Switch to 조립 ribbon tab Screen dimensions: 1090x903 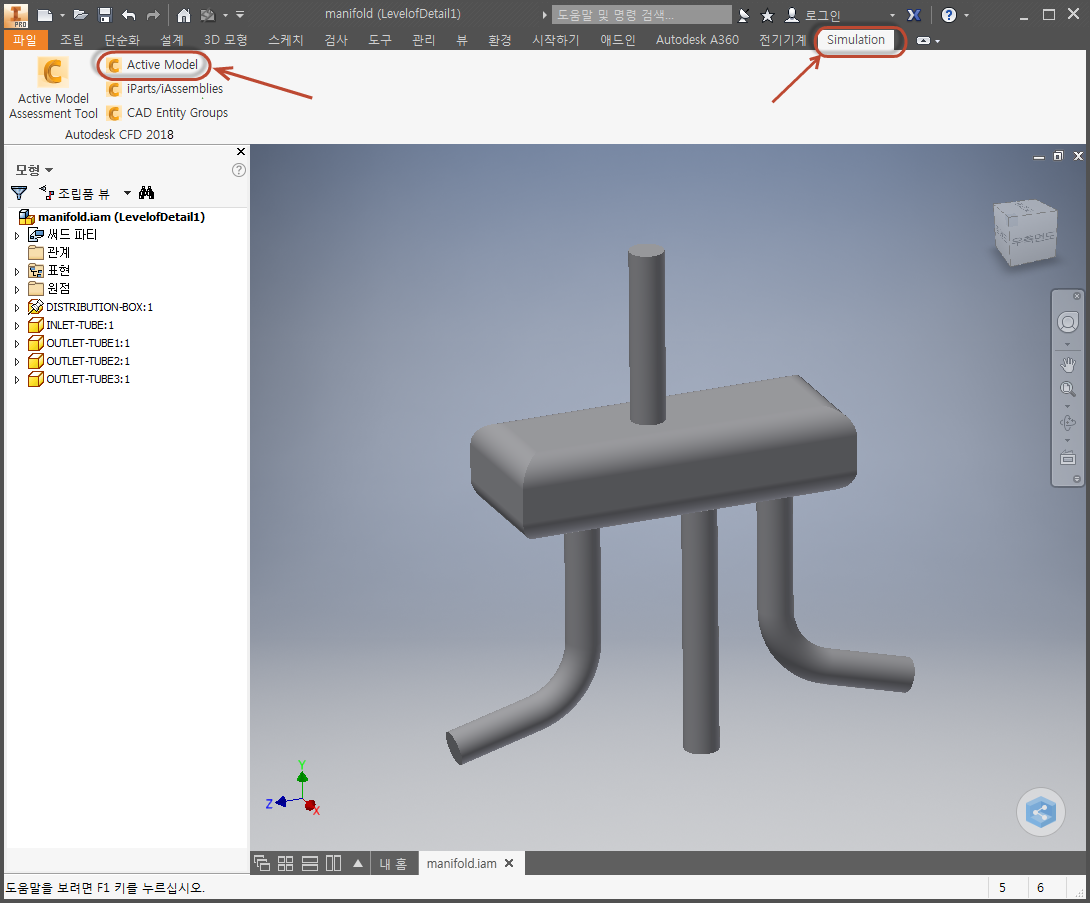pos(72,40)
